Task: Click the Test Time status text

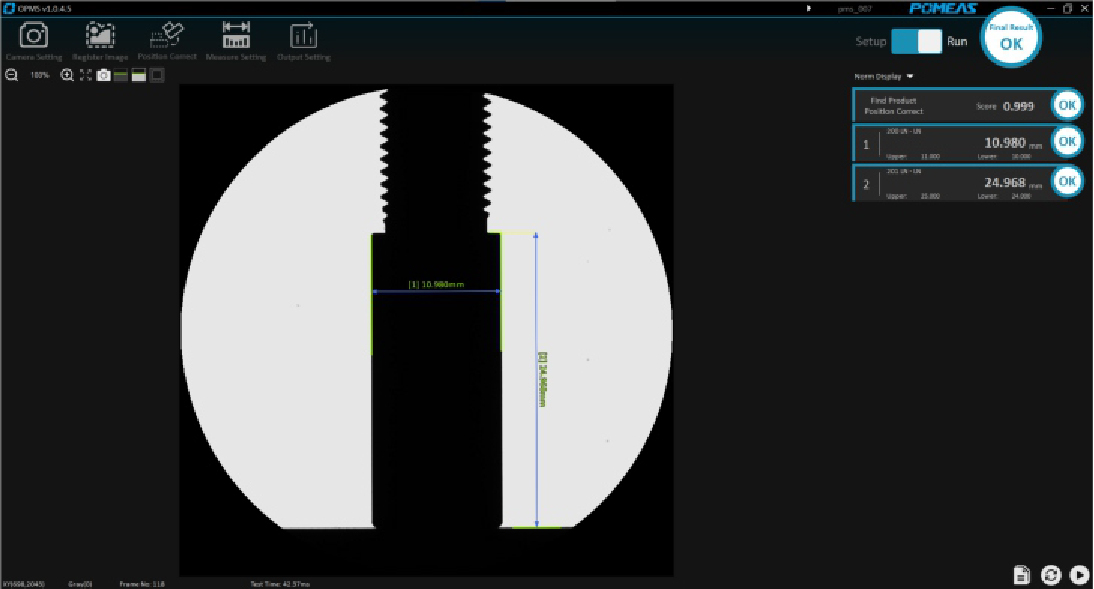Action: point(280,584)
